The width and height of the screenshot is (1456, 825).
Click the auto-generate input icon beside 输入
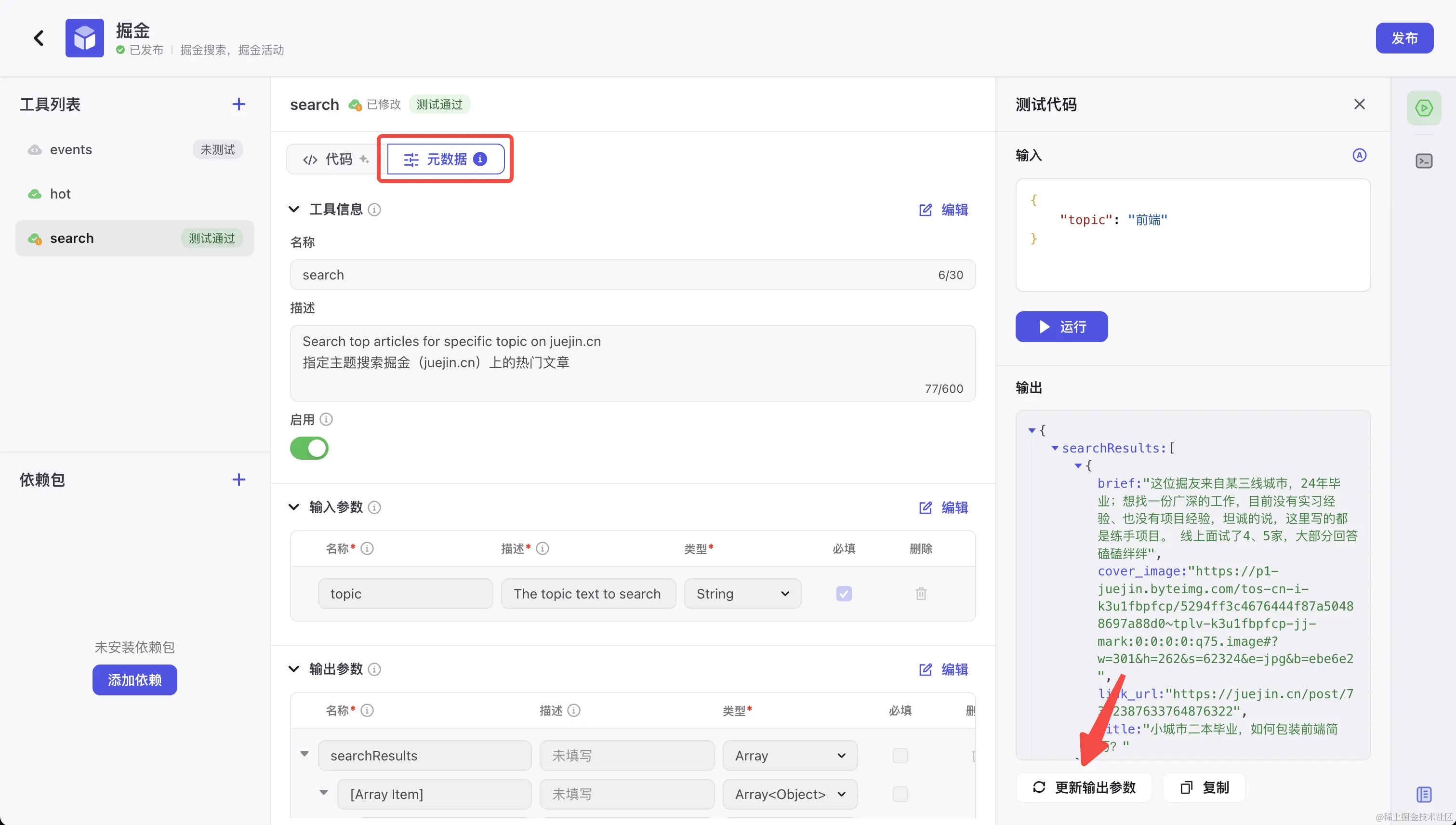point(1359,155)
